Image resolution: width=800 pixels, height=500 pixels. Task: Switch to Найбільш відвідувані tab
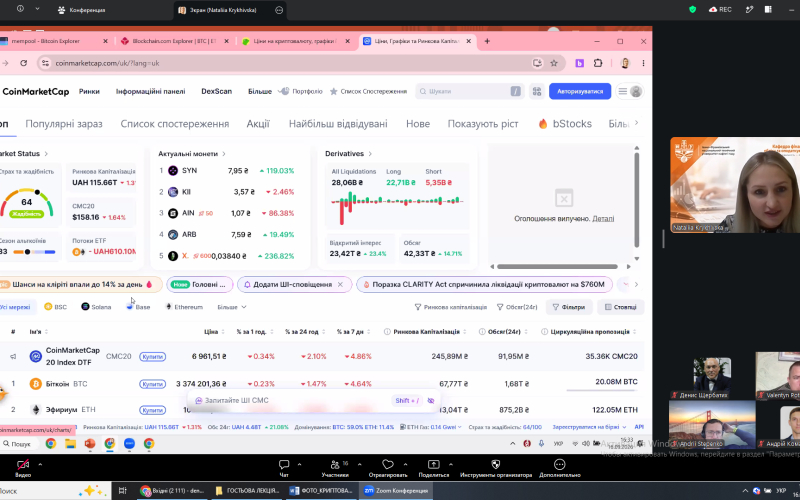(x=338, y=123)
